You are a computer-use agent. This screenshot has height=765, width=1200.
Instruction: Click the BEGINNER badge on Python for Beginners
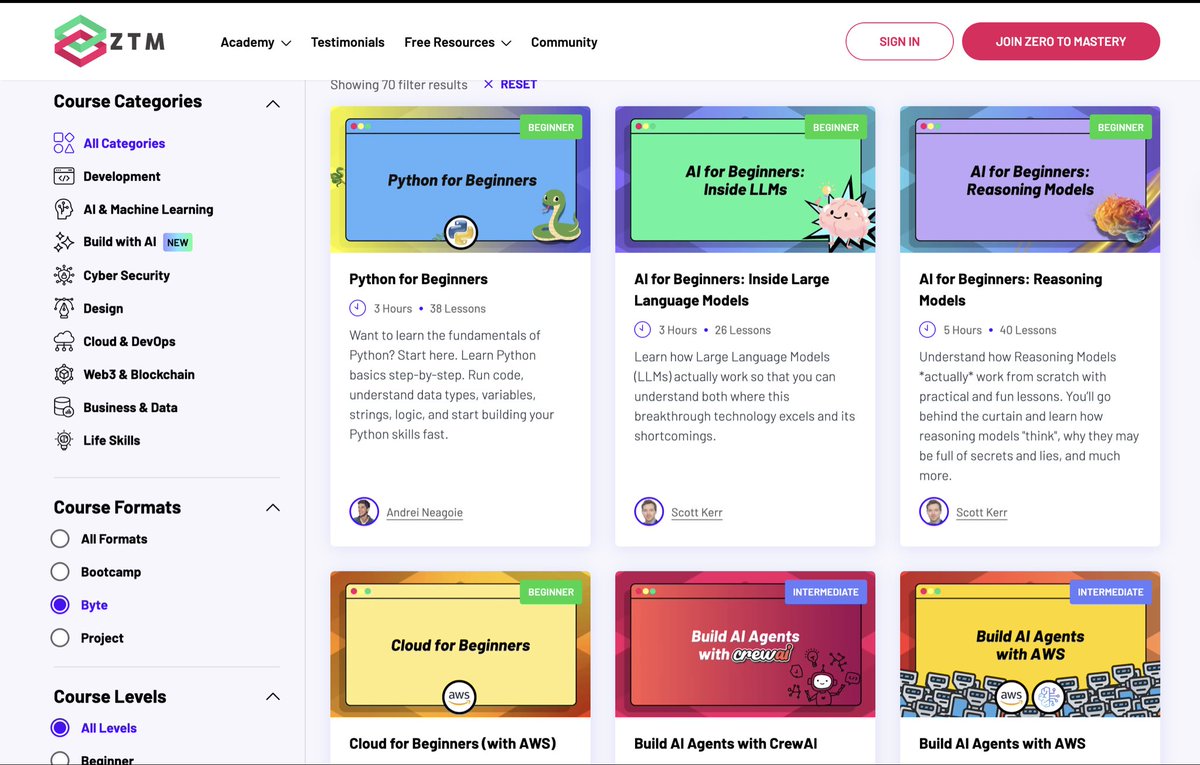(x=551, y=127)
